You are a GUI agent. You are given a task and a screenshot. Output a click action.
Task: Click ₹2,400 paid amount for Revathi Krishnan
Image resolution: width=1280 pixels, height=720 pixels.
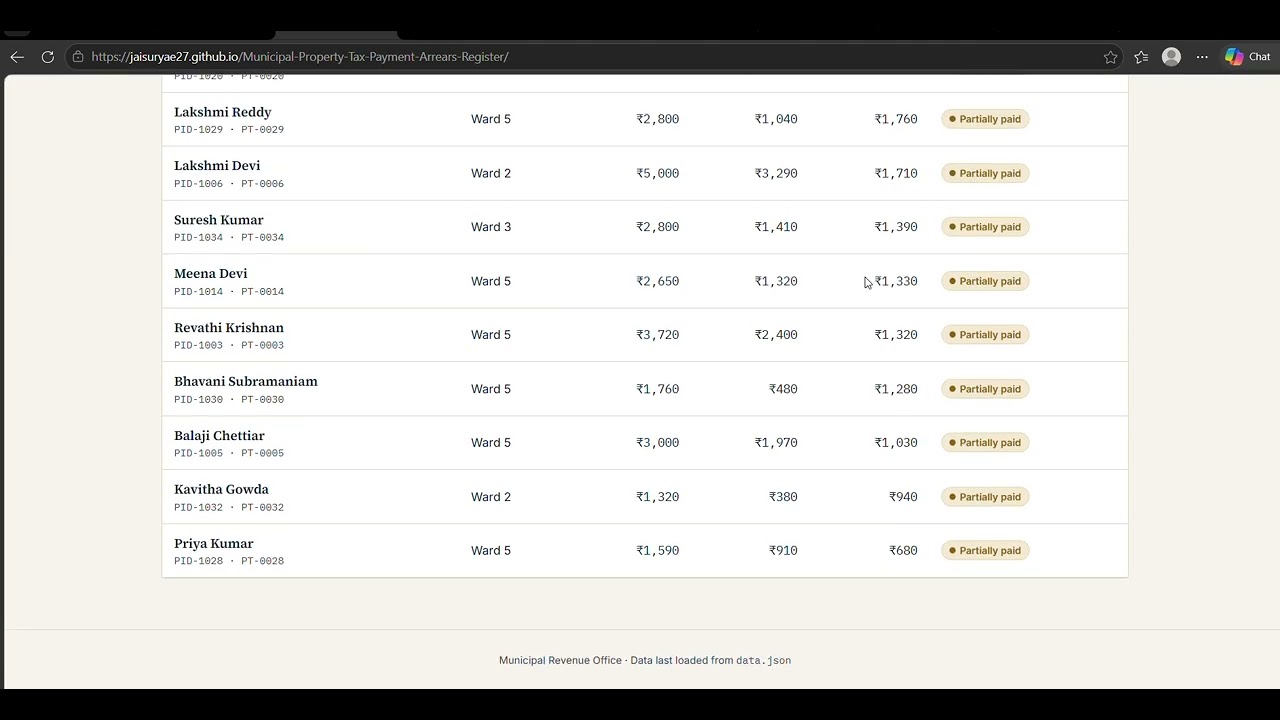point(776,335)
